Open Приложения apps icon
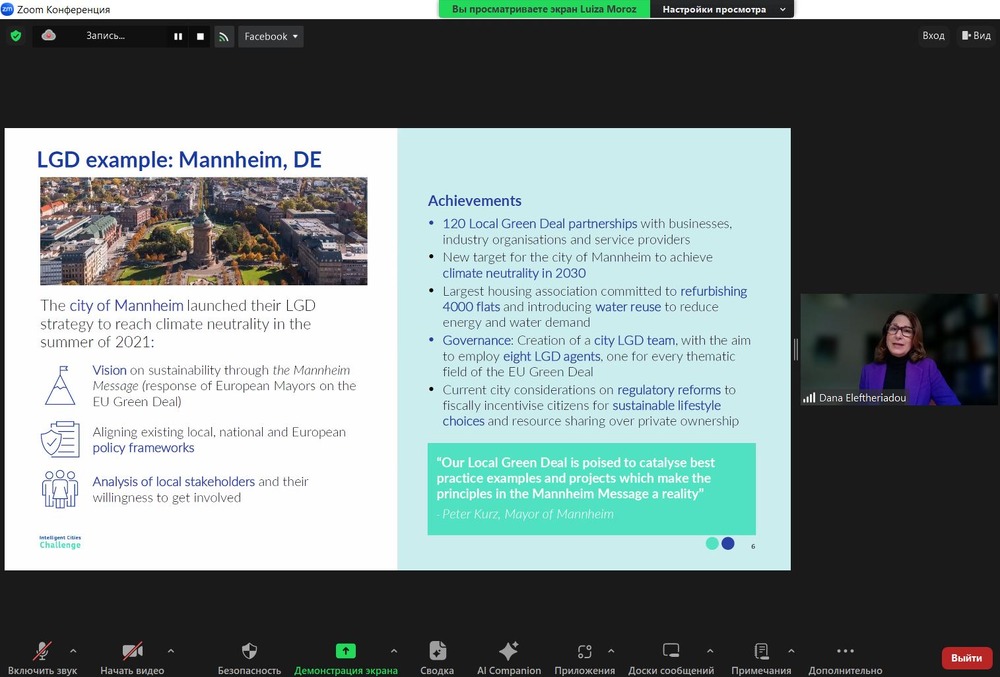 [x=584, y=651]
